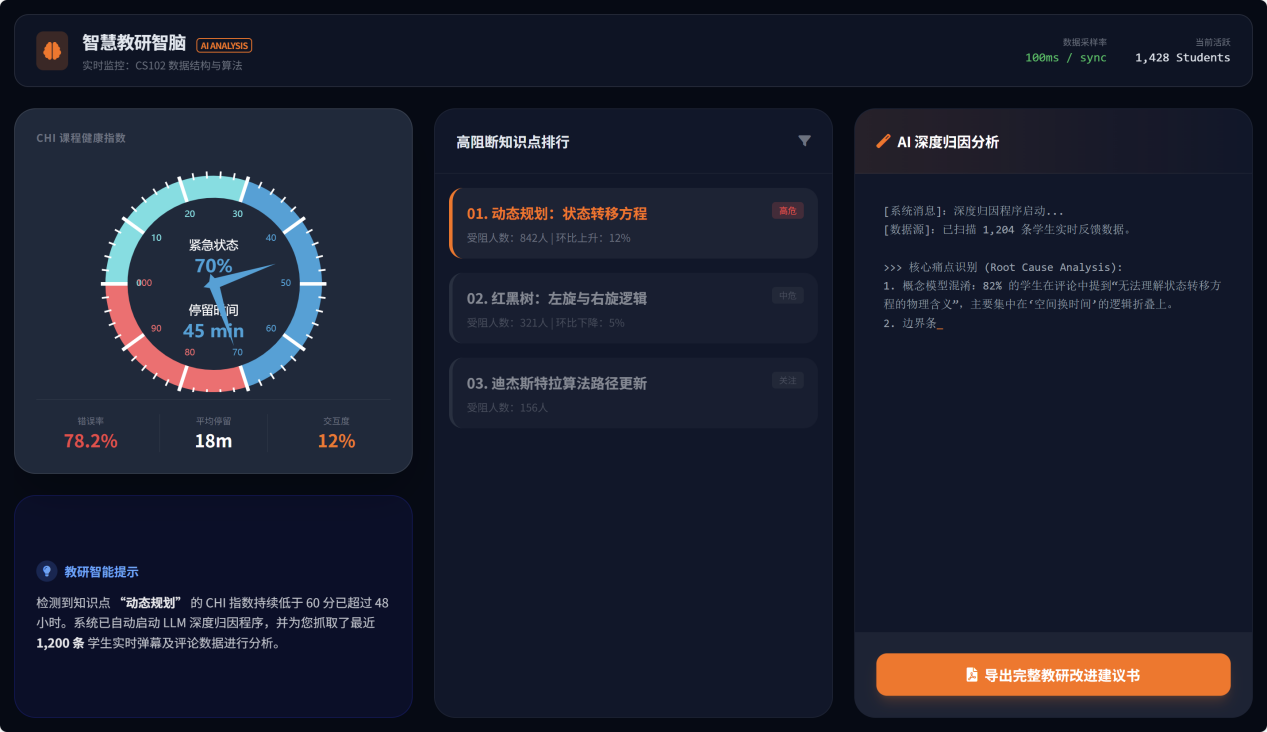Click the 100ms / sync sampling rate
Image resolution: width=1267 pixels, height=732 pixels.
tap(1065, 58)
